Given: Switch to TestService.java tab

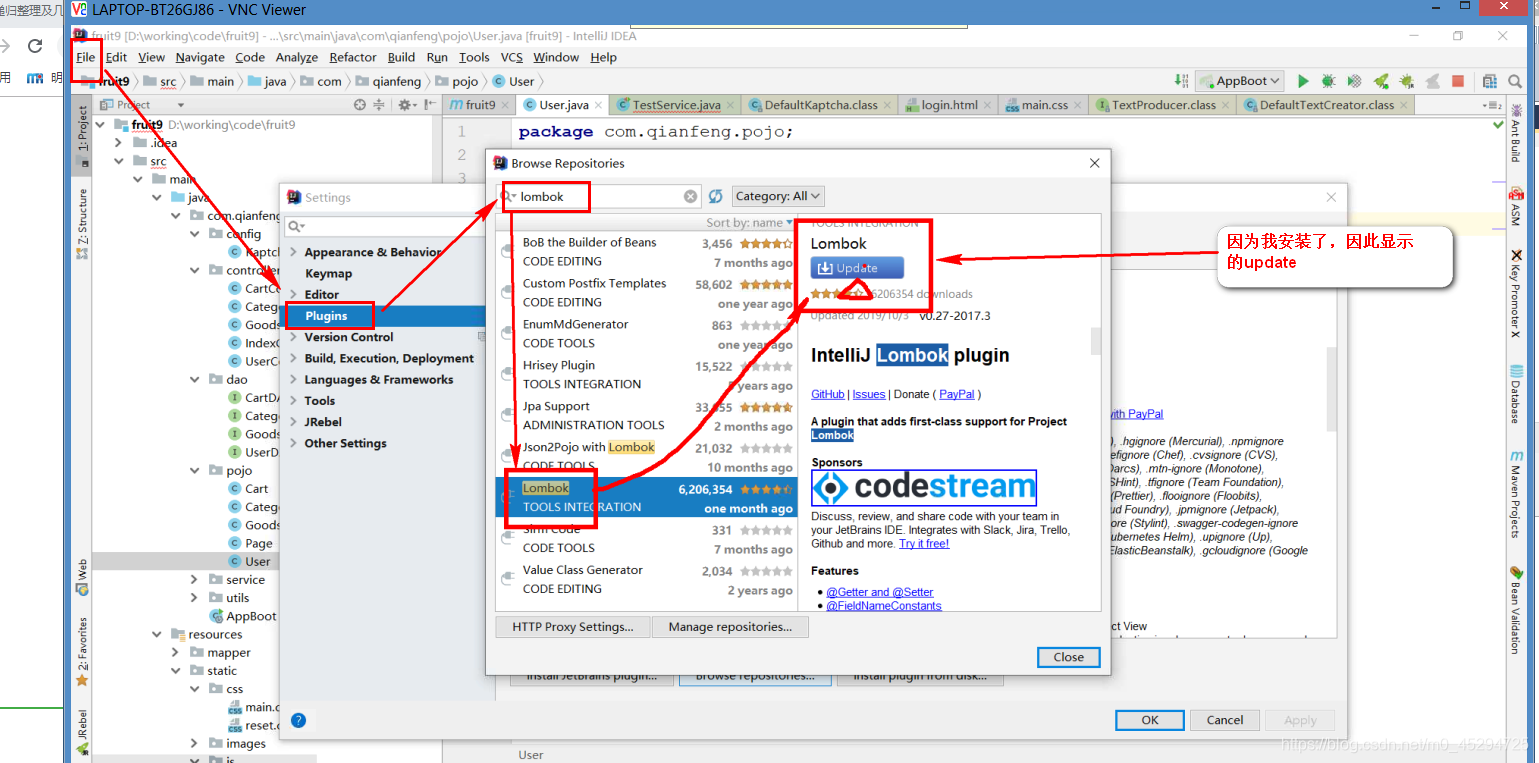Looking at the screenshot, I should click(x=676, y=105).
